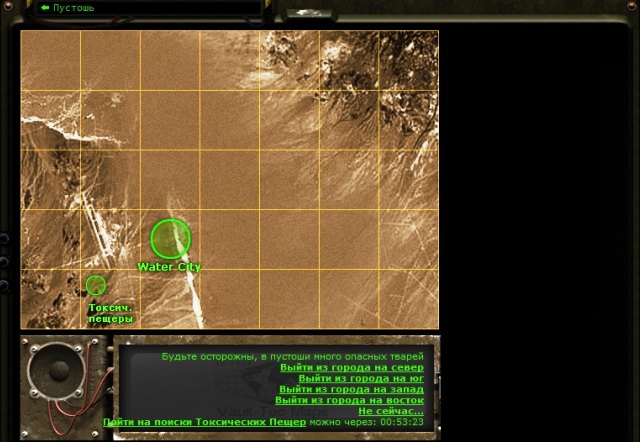Click the Токсич. пещеры map label
The width and height of the screenshot is (640, 442).
tap(111, 313)
